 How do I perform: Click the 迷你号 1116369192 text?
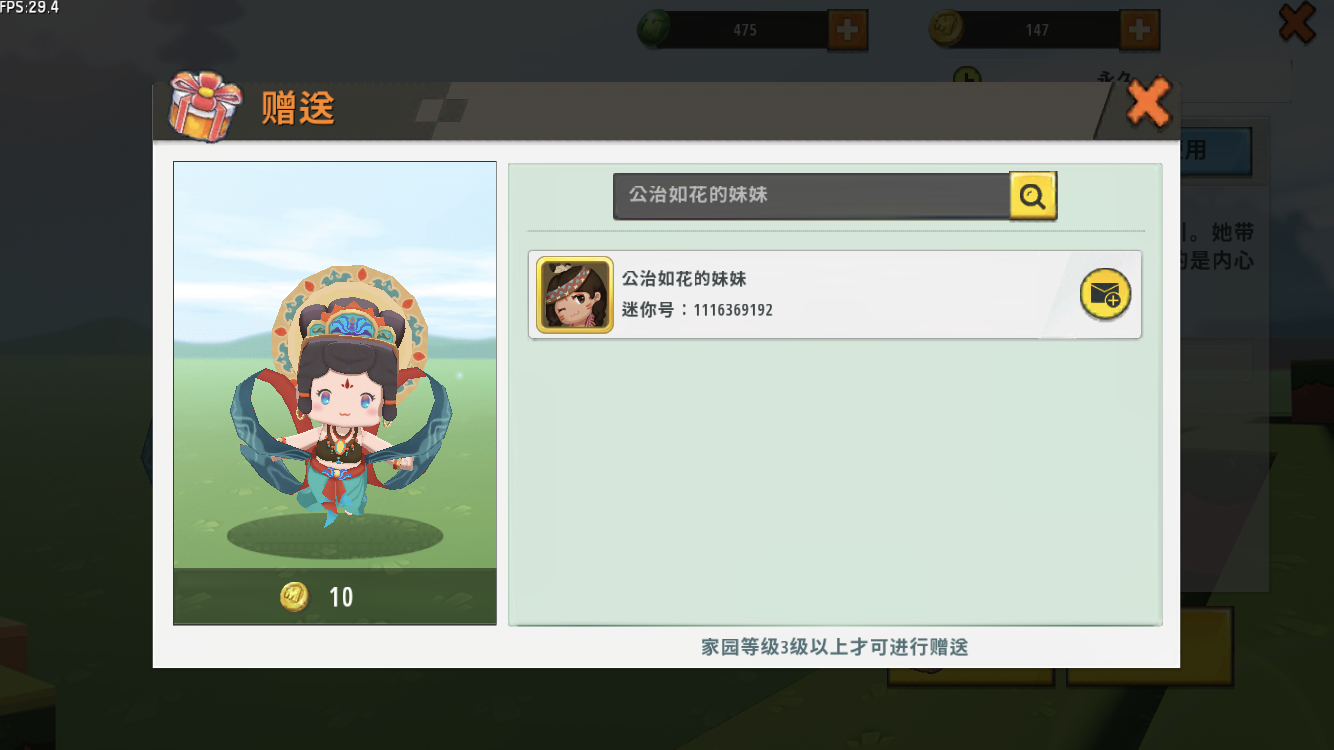click(x=697, y=310)
